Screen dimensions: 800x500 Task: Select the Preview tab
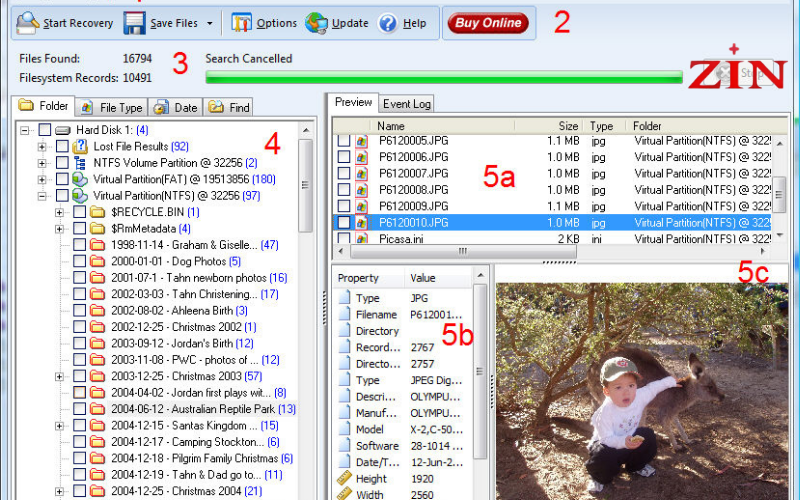pyautogui.click(x=353, y=102)
